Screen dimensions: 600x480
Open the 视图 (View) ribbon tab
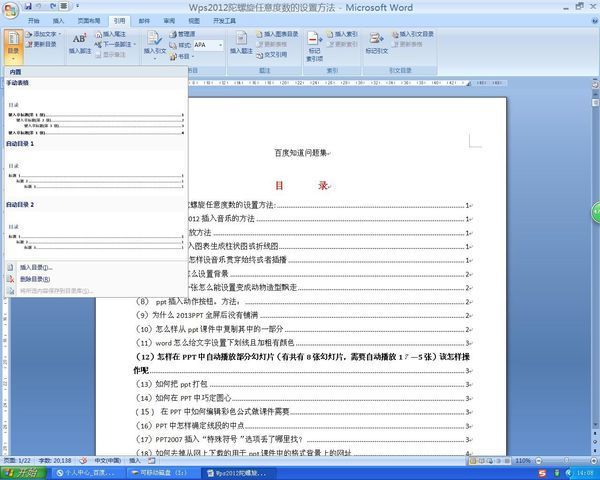pos(194,21)
